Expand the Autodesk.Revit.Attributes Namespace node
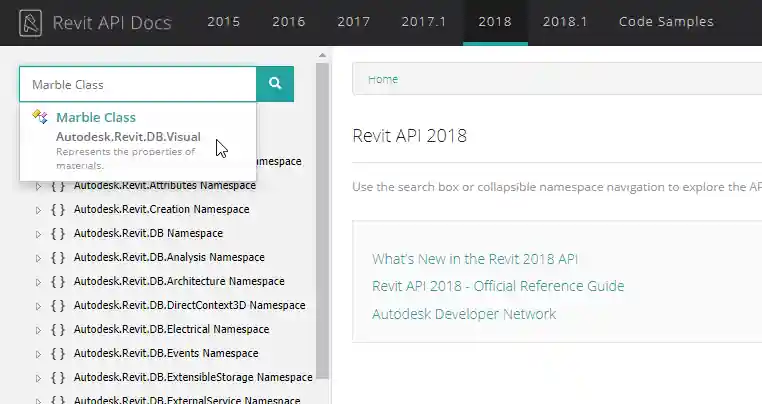762x404 pixels. point(39,186)
